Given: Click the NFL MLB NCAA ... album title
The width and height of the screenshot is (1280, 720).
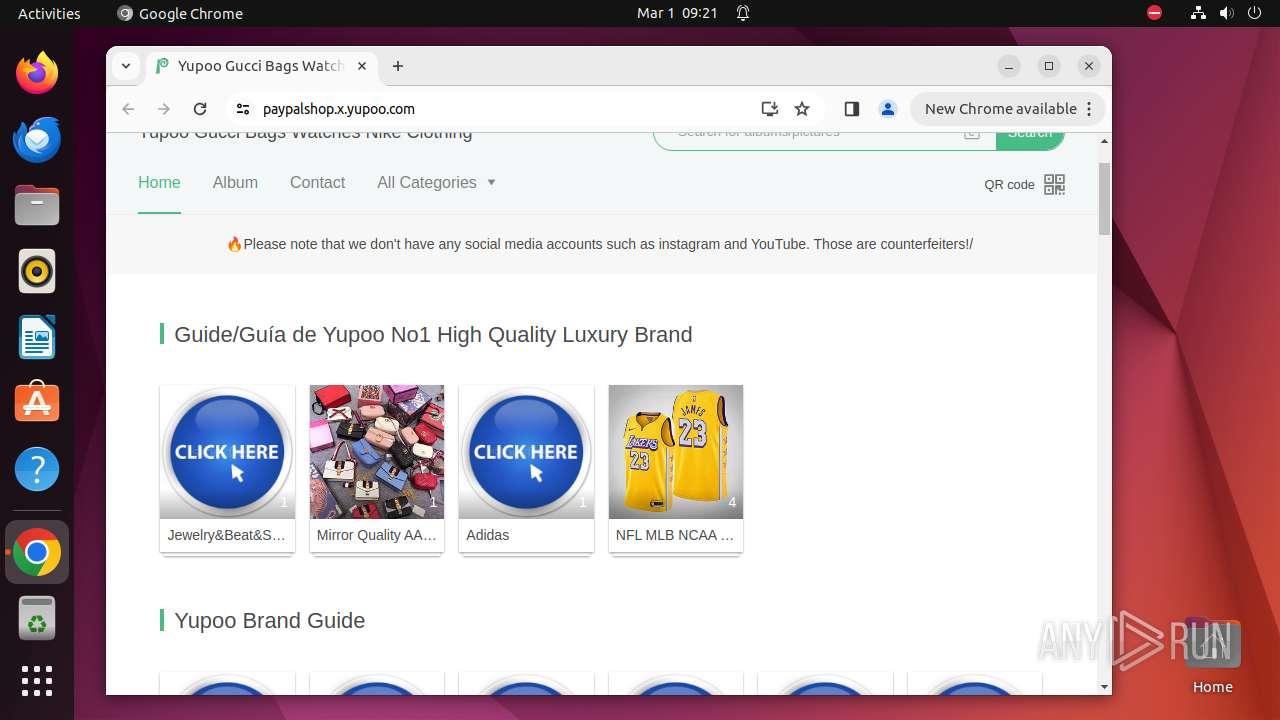Looking at the screenshot, I should click(675, 535).
